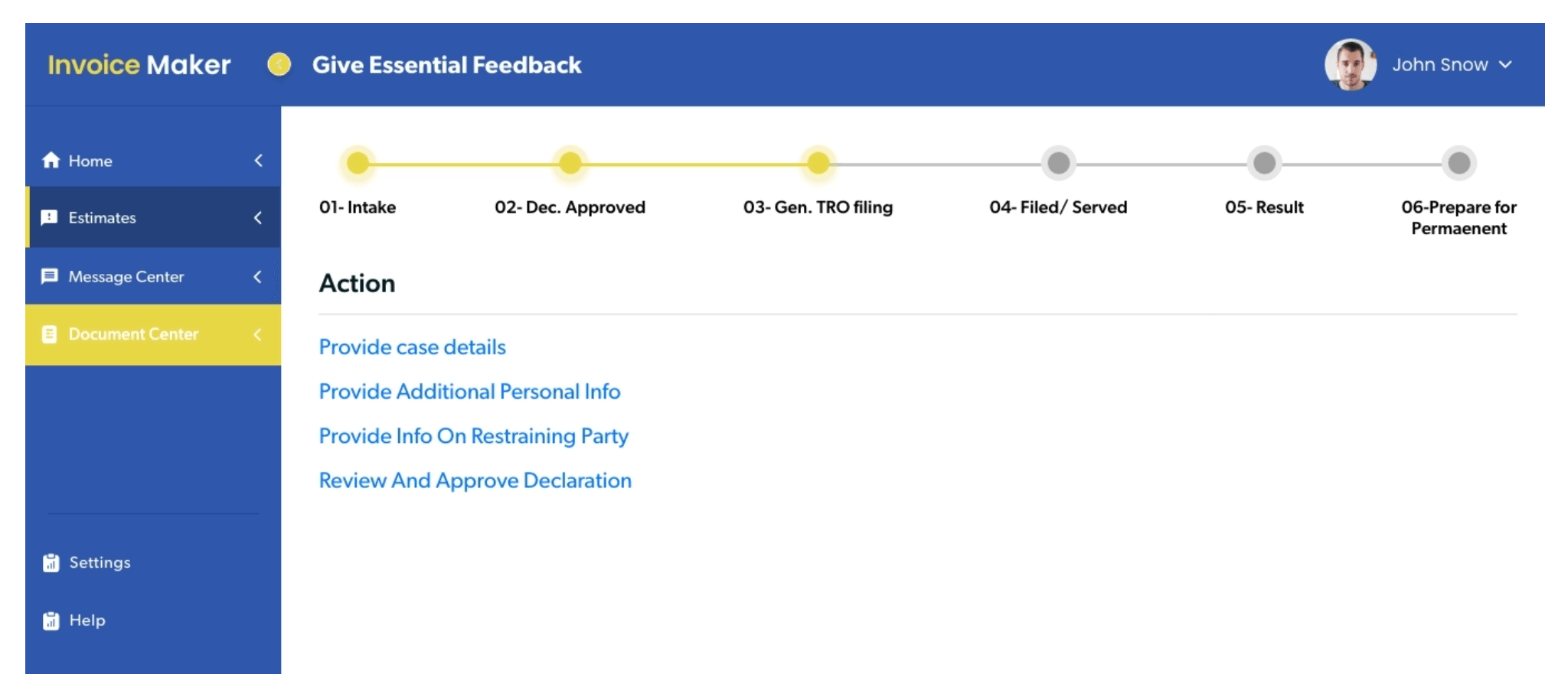1568x697 pixels.
Task: Expand the Document Center chevron
Action: coord(258,334)
